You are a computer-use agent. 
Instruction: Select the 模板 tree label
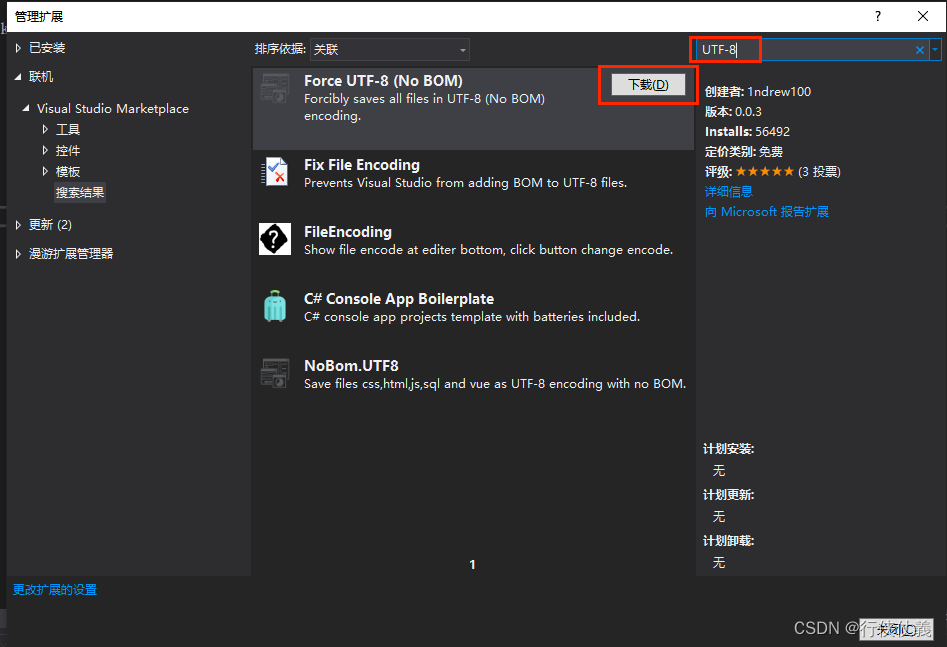coord(68,172)
